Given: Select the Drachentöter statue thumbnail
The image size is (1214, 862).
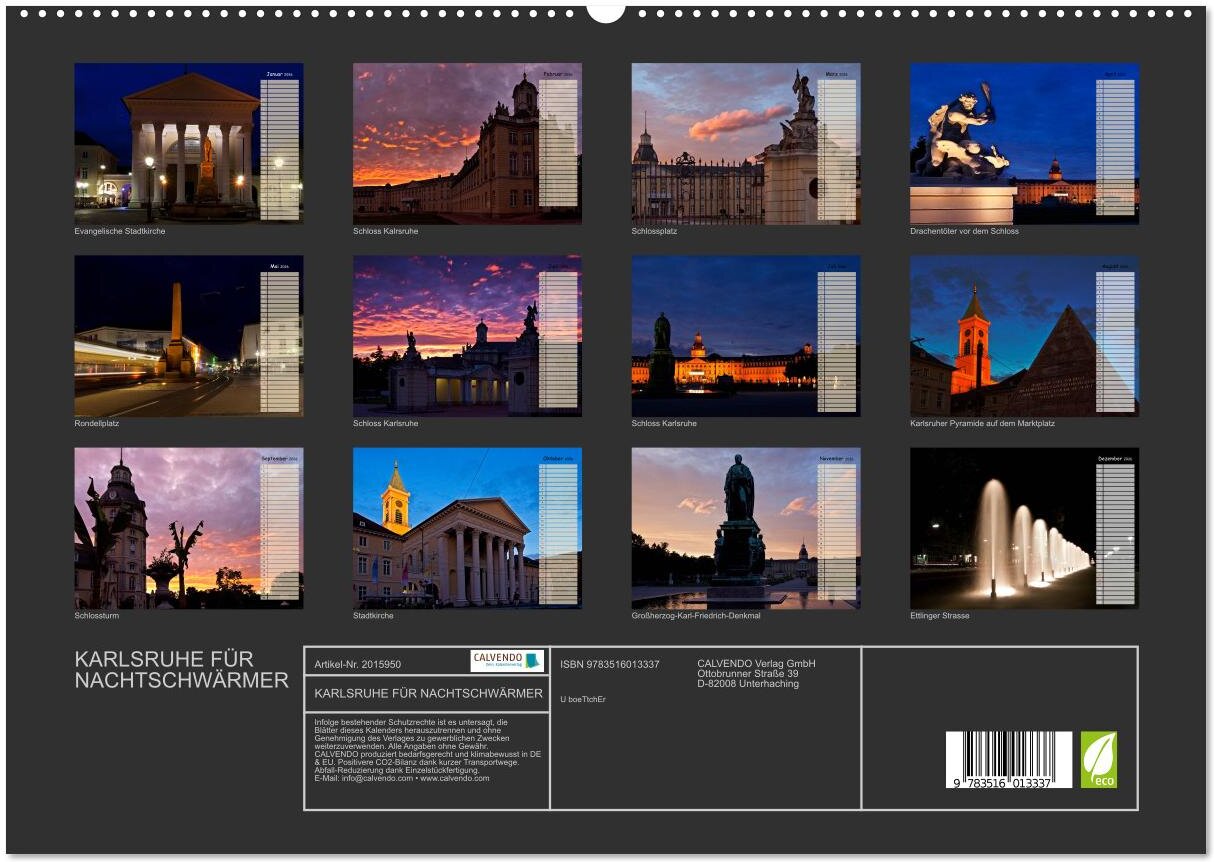Looking at the screenshot, I should 1024,143.
